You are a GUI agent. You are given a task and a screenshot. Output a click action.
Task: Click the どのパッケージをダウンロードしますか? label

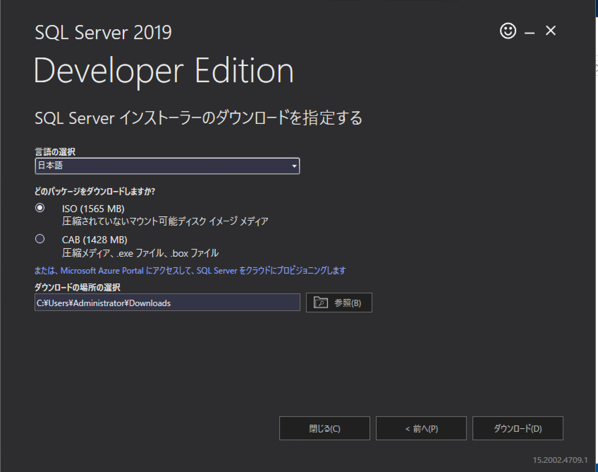point(95,191)
